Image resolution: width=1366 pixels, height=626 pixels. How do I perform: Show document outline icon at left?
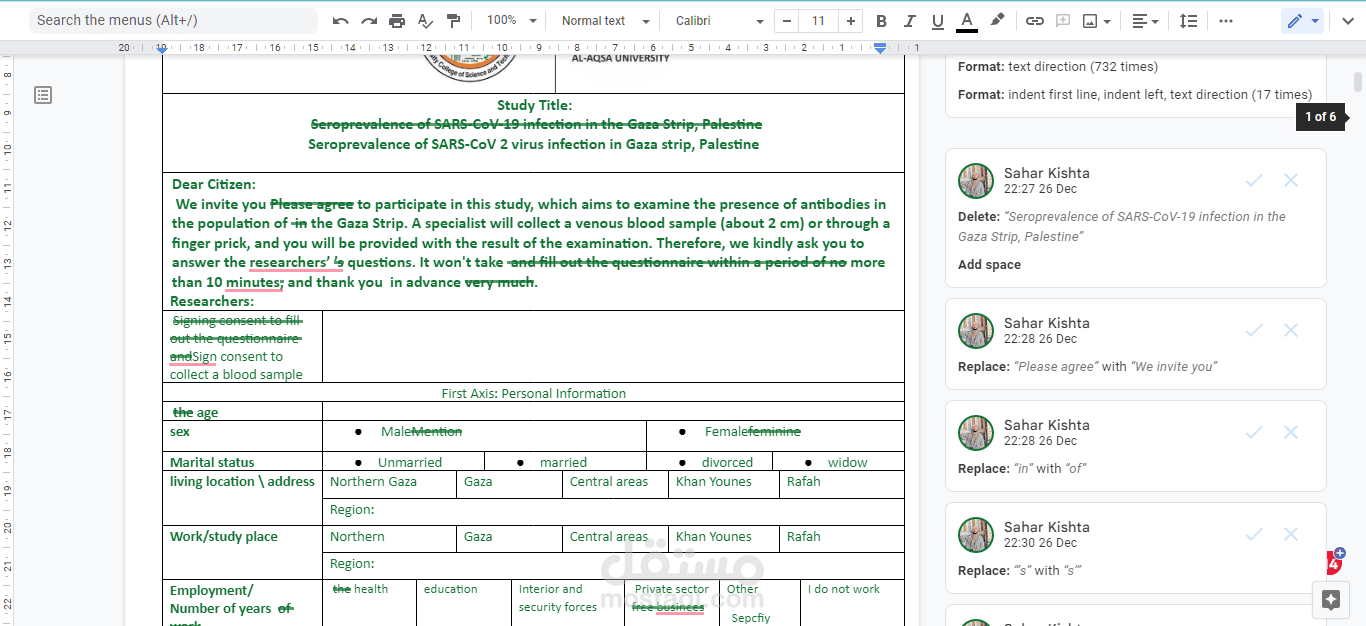pos(43,95)
